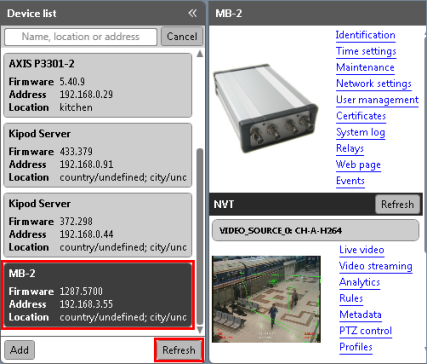Open the Identification link

(366, 35)
